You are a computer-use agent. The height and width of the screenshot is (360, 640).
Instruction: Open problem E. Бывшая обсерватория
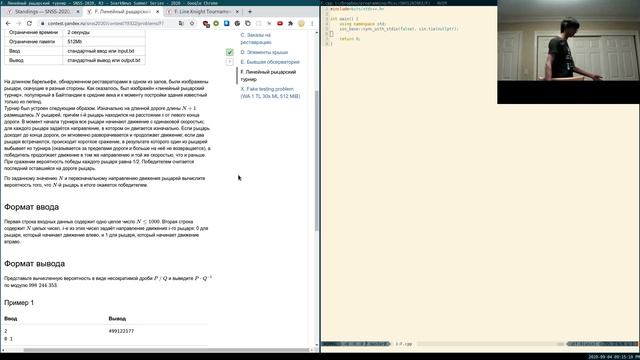pos(270,62)
